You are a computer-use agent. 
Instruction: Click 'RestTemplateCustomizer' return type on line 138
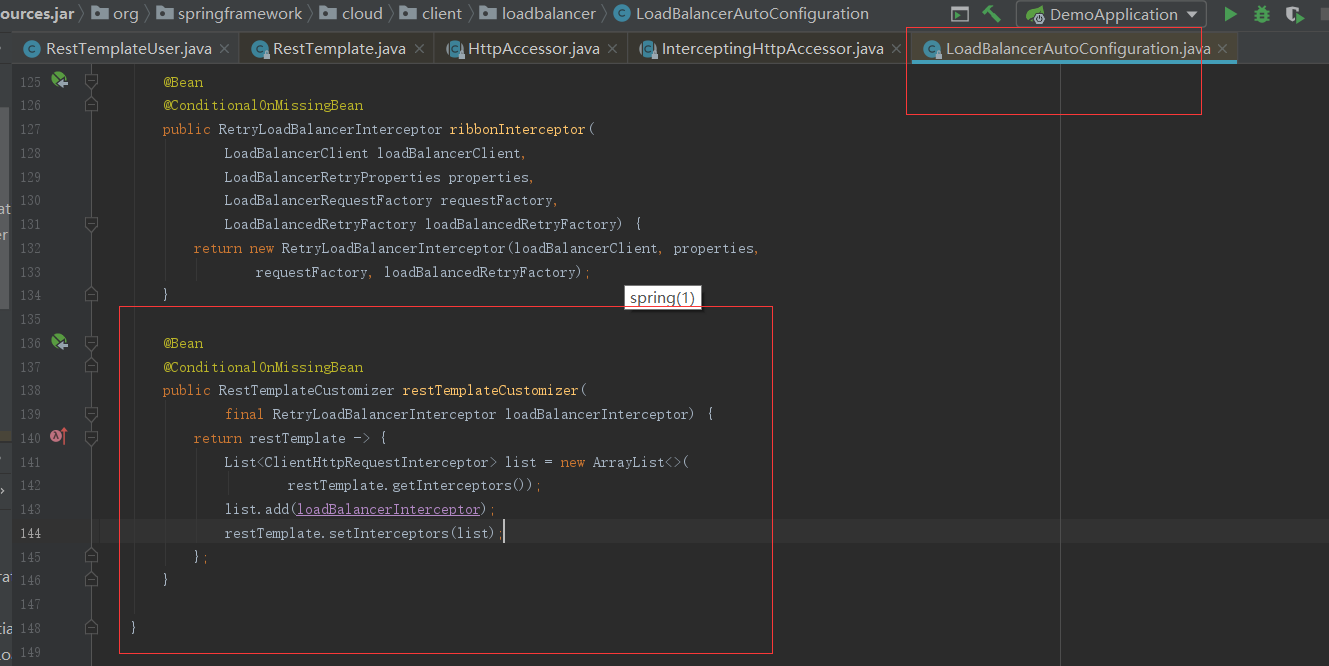coord(307,390)
